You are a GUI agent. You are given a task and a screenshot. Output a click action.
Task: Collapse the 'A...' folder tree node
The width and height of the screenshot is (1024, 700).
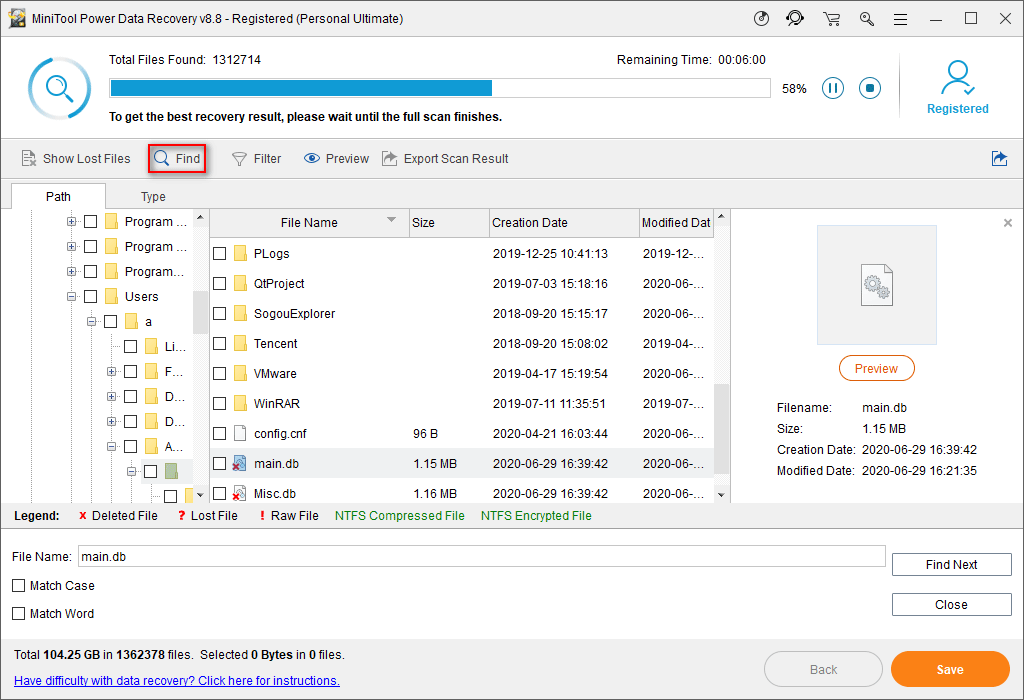tap(112, 447)
